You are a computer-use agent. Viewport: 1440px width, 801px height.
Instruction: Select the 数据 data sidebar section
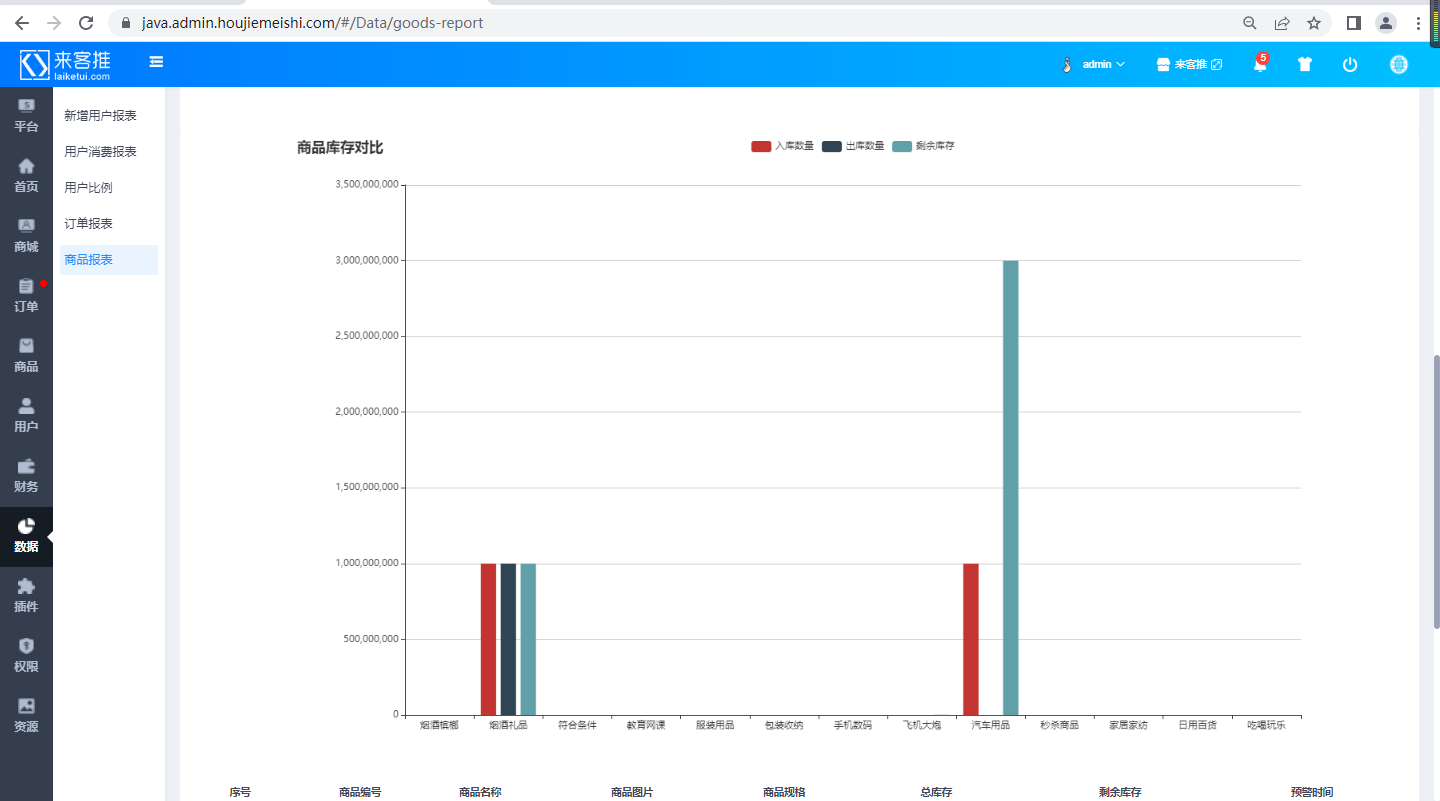tap(26, 536)
